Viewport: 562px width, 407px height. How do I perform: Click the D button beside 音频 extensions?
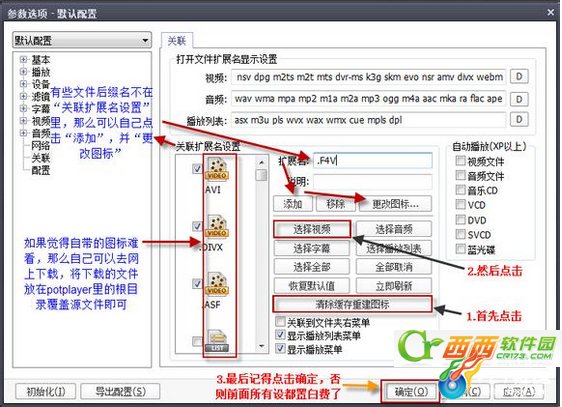point(519,99)
